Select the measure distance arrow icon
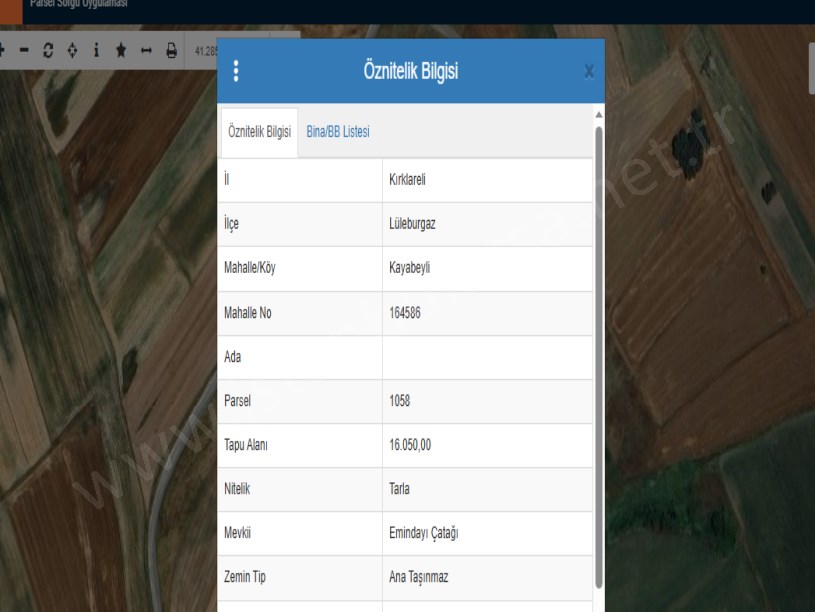The height and width of the screenshot is (612, 815). 145,51
